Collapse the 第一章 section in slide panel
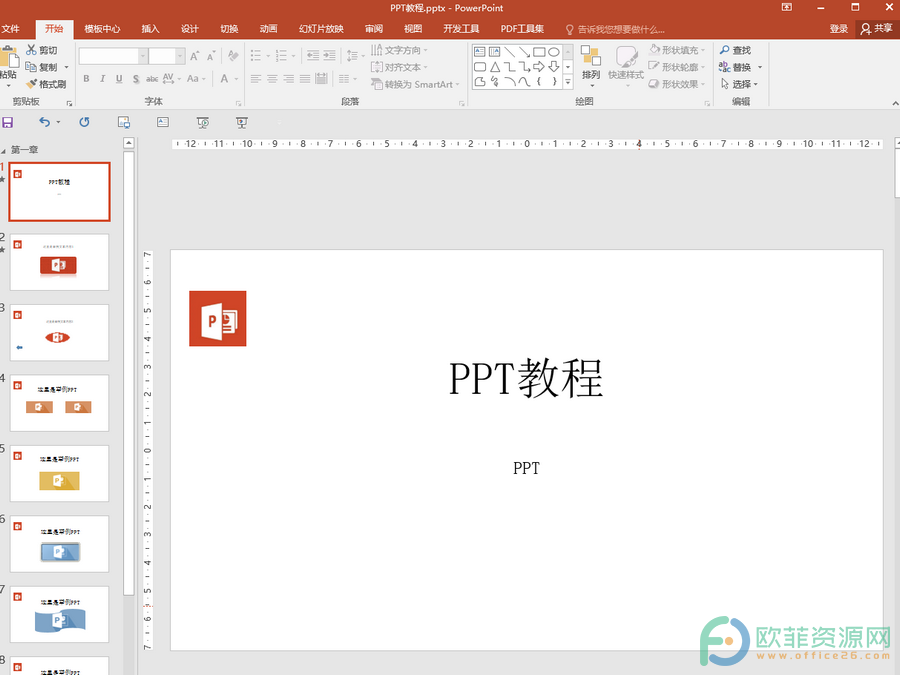 3,150
